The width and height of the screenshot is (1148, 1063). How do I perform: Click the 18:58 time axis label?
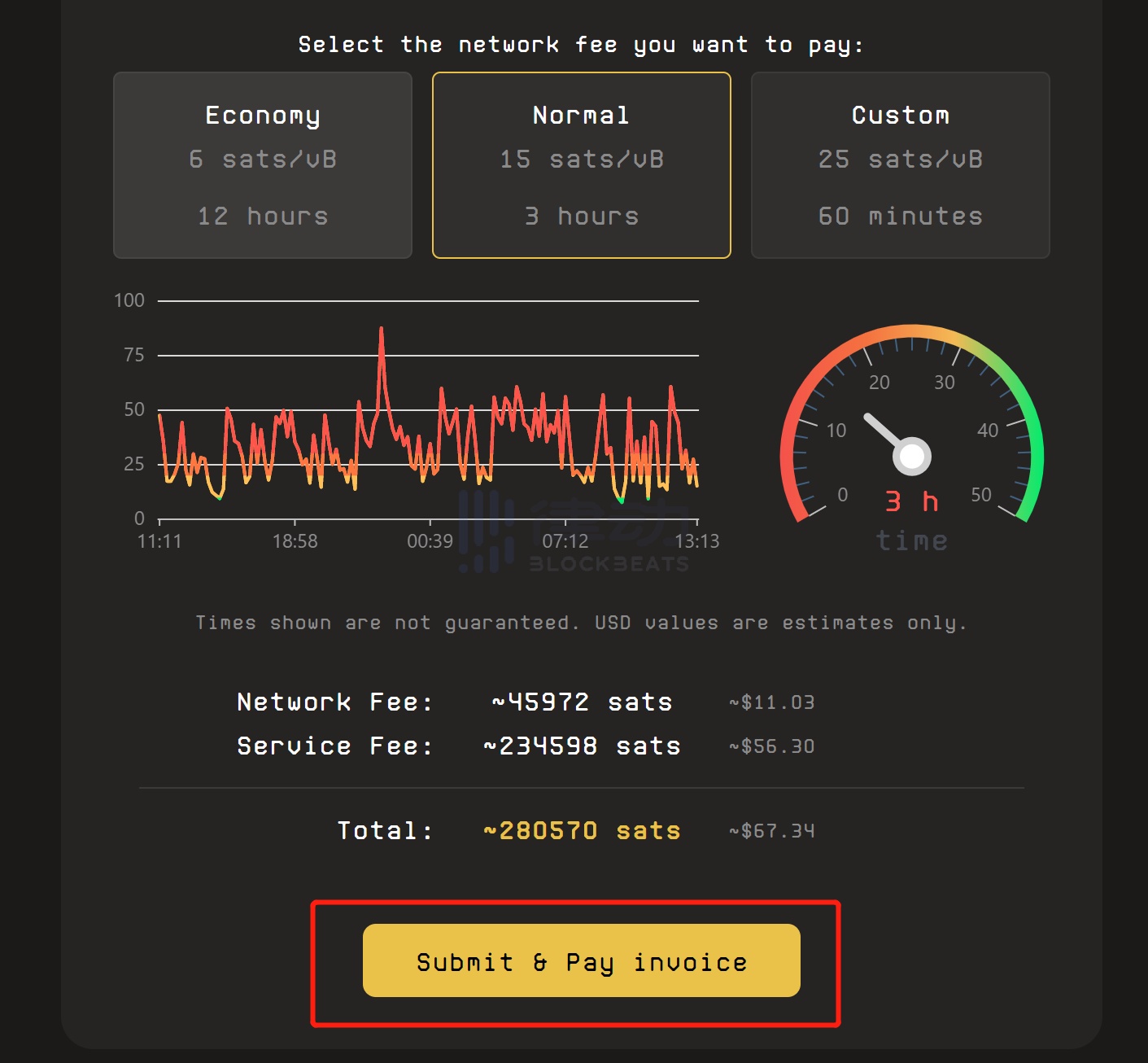[x=295, y=541]
